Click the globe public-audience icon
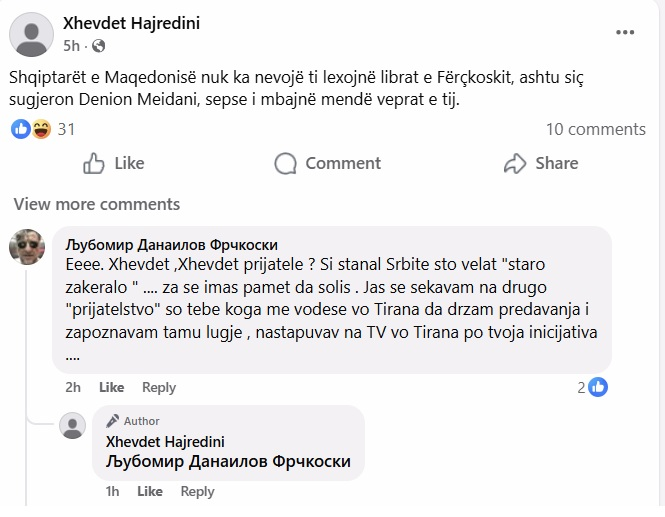Image resolution: width=665 pixels, height=517 pixels. tap(98, 46)
